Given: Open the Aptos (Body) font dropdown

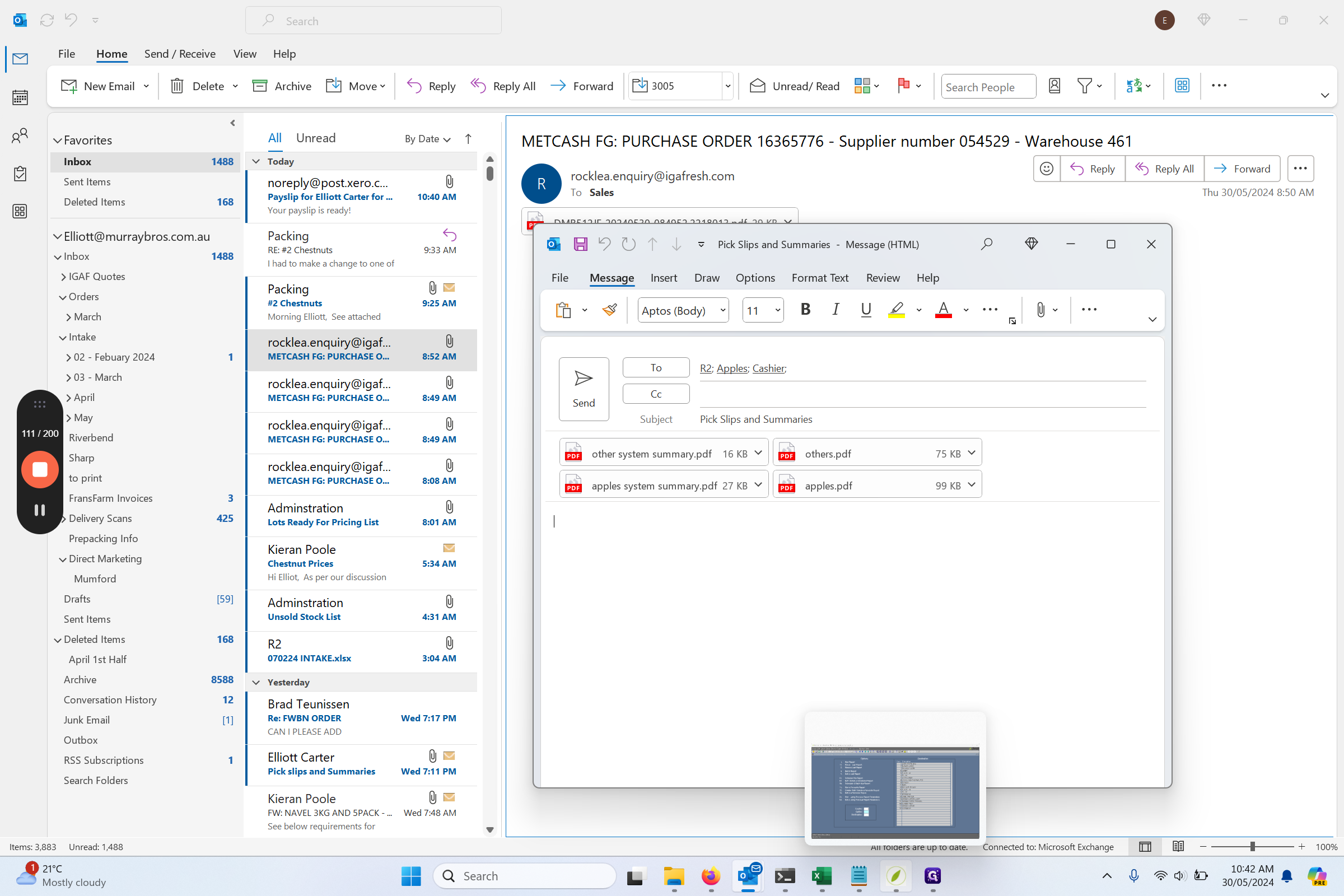Looking at the screenshot, I should (722, 310).
